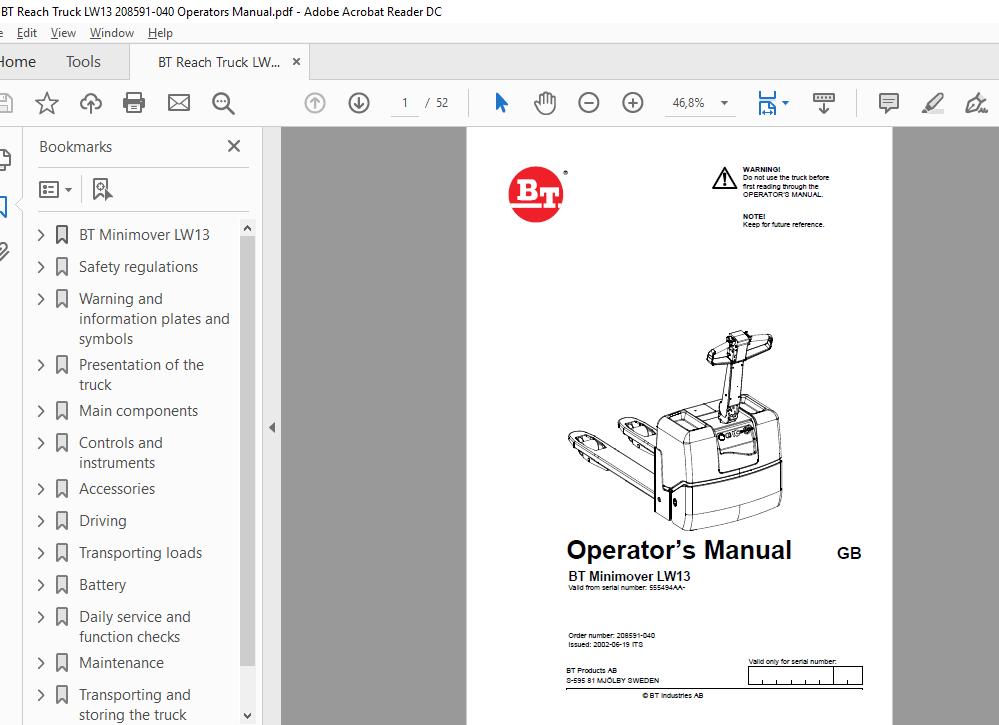Open Battery bookmark
The image size is (999, 725).
103,585
